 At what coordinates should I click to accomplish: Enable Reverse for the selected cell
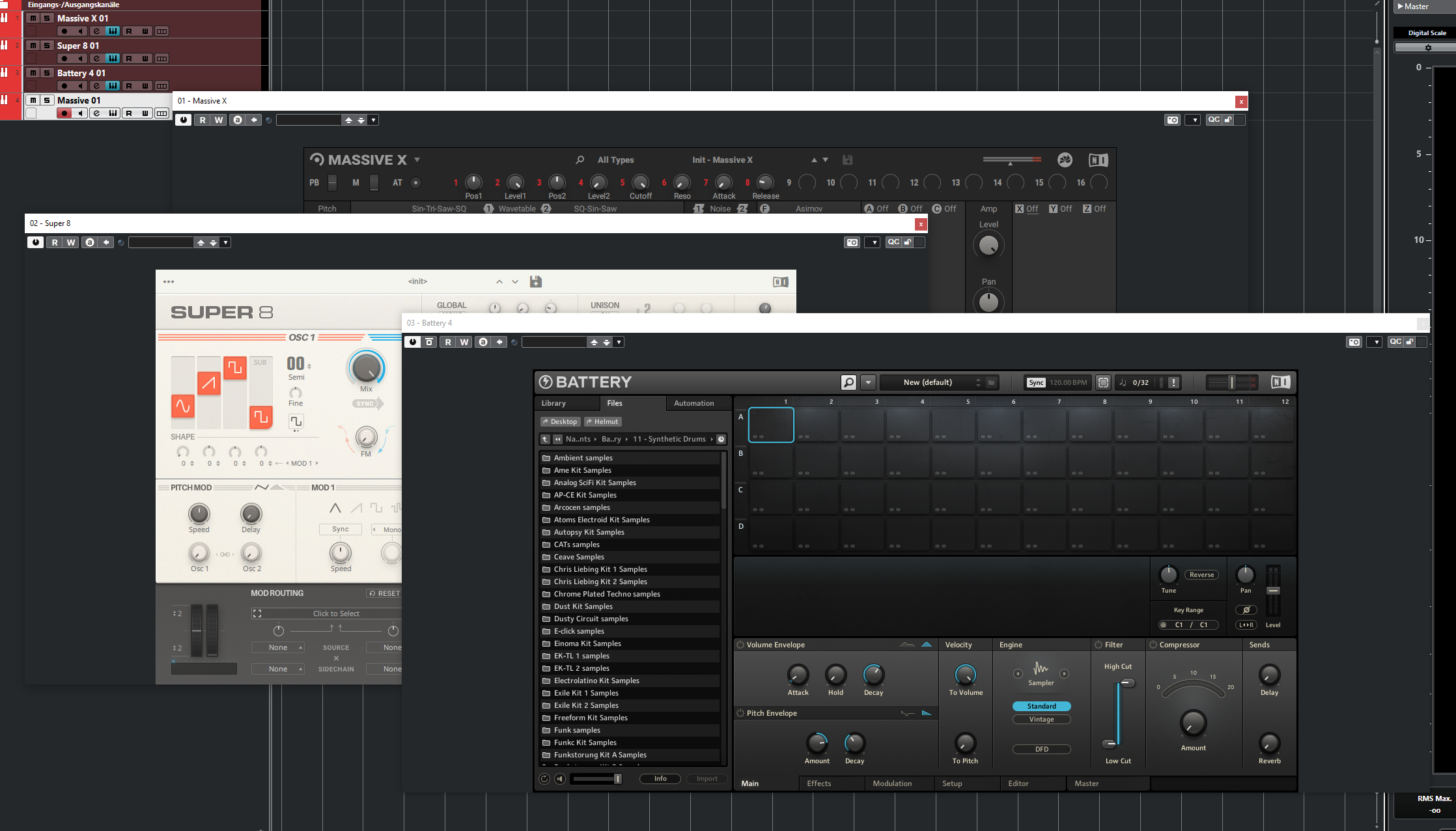(1201, 574)
